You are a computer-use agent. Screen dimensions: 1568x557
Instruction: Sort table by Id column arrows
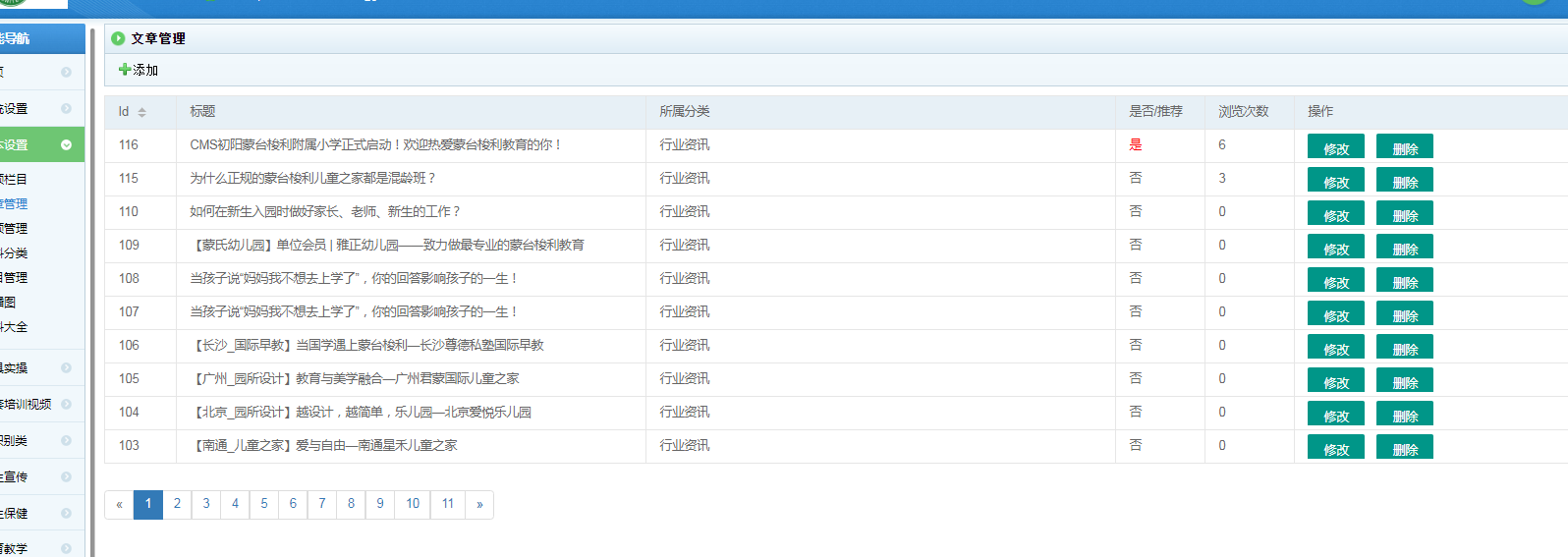click(141, 112)
